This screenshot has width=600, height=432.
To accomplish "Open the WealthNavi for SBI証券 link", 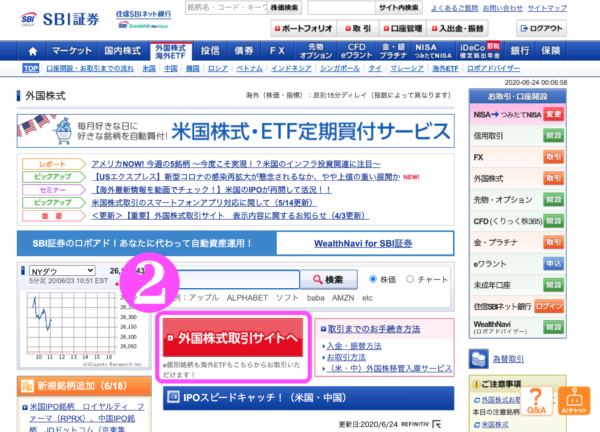I will point(363,243).
